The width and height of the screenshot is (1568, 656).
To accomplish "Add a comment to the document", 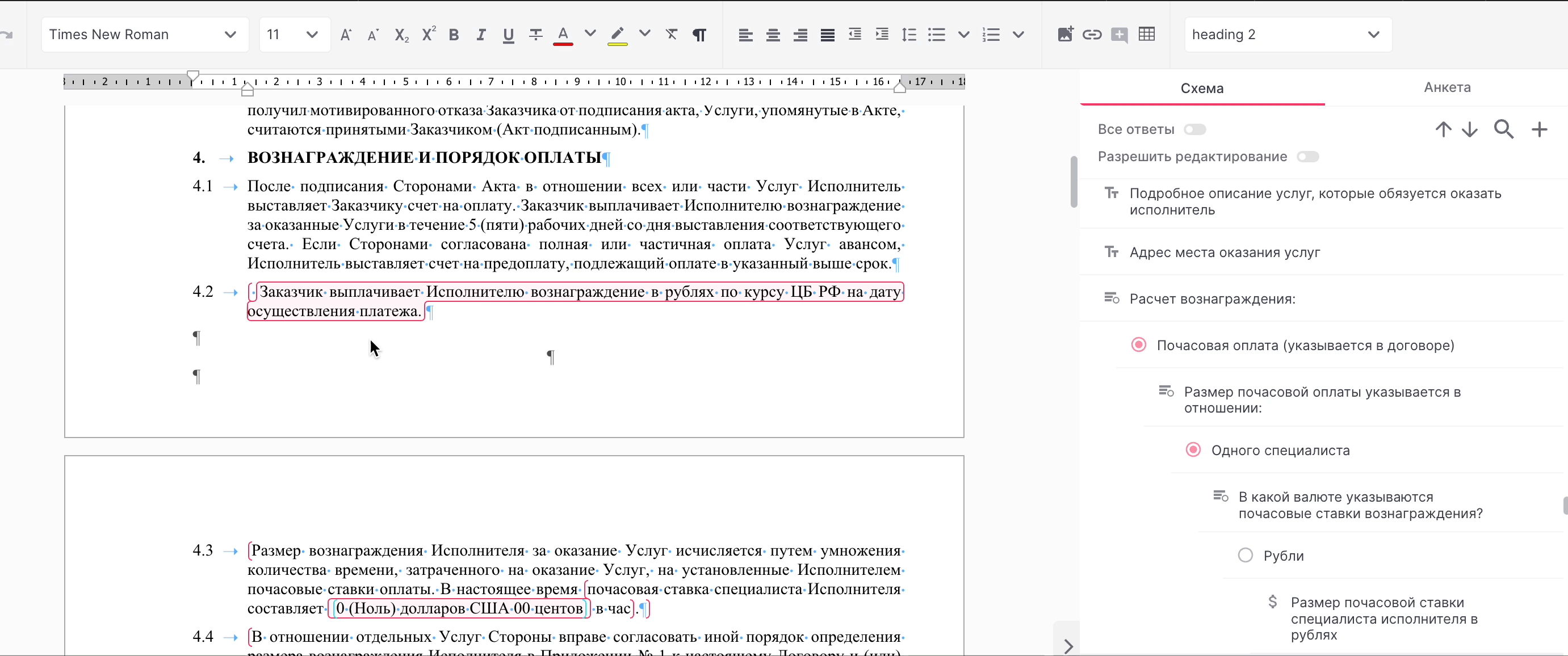I will click(x=1120, y=35).
